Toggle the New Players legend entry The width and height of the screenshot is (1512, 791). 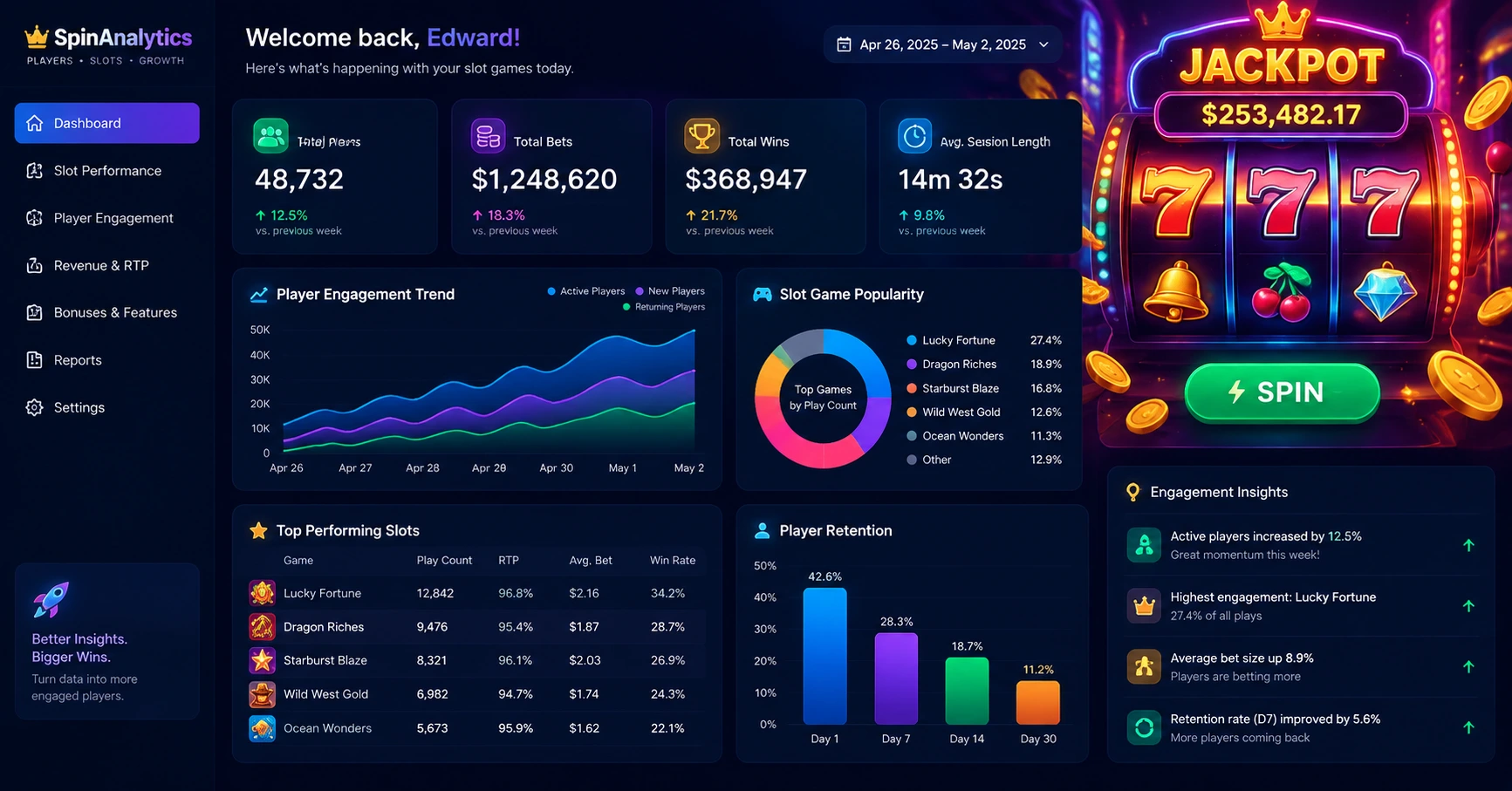670,291
